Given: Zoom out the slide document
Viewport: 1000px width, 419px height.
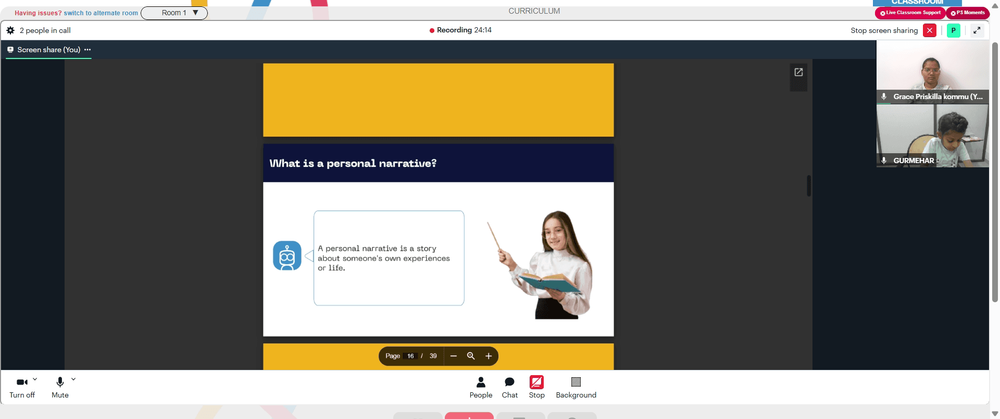Looking at the screenshot, I should (453, 356).
